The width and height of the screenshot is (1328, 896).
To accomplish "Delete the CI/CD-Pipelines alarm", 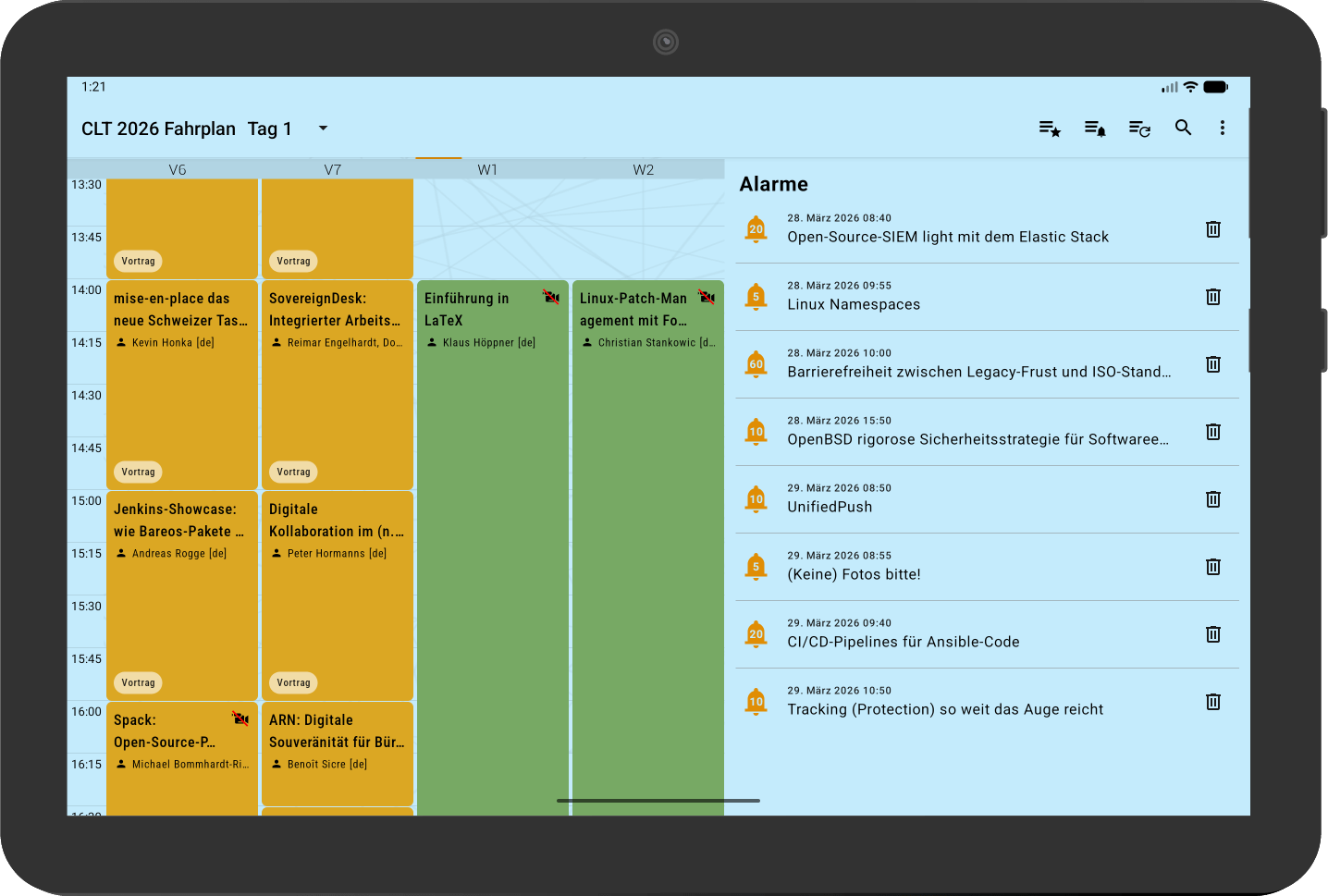I will pos(1213,634).
